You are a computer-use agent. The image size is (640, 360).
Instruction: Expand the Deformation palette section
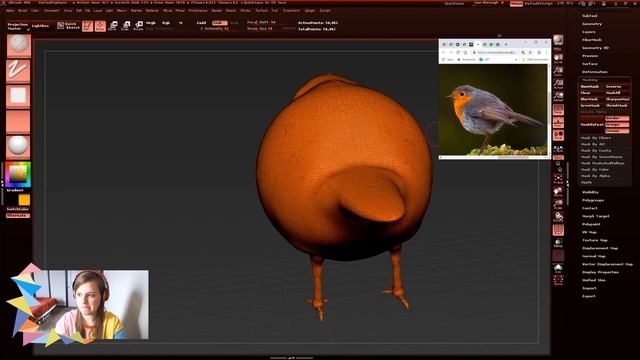tap(595, 72)
